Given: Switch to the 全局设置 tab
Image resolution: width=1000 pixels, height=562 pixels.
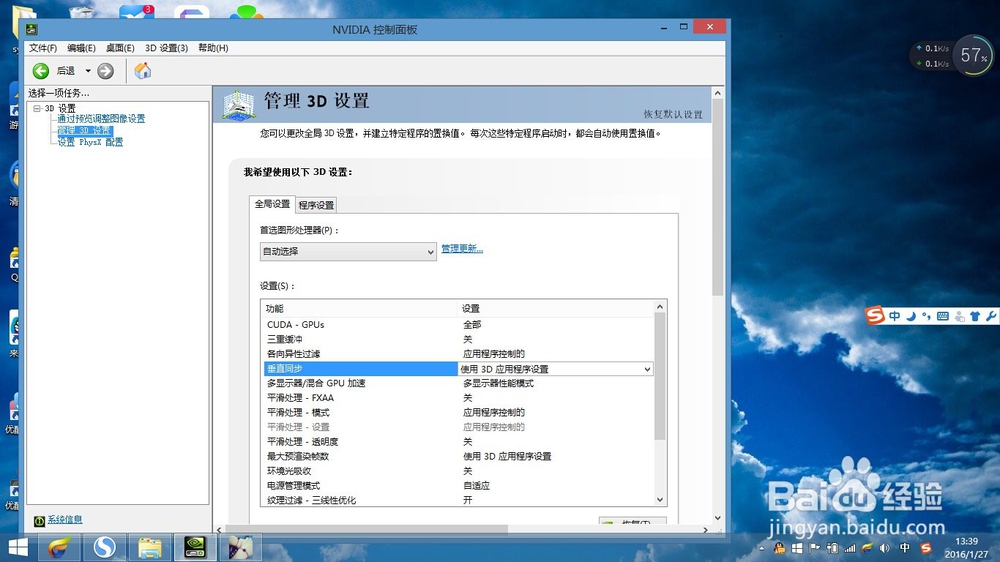Looking at the screenshot, I should tap(272, 204).
